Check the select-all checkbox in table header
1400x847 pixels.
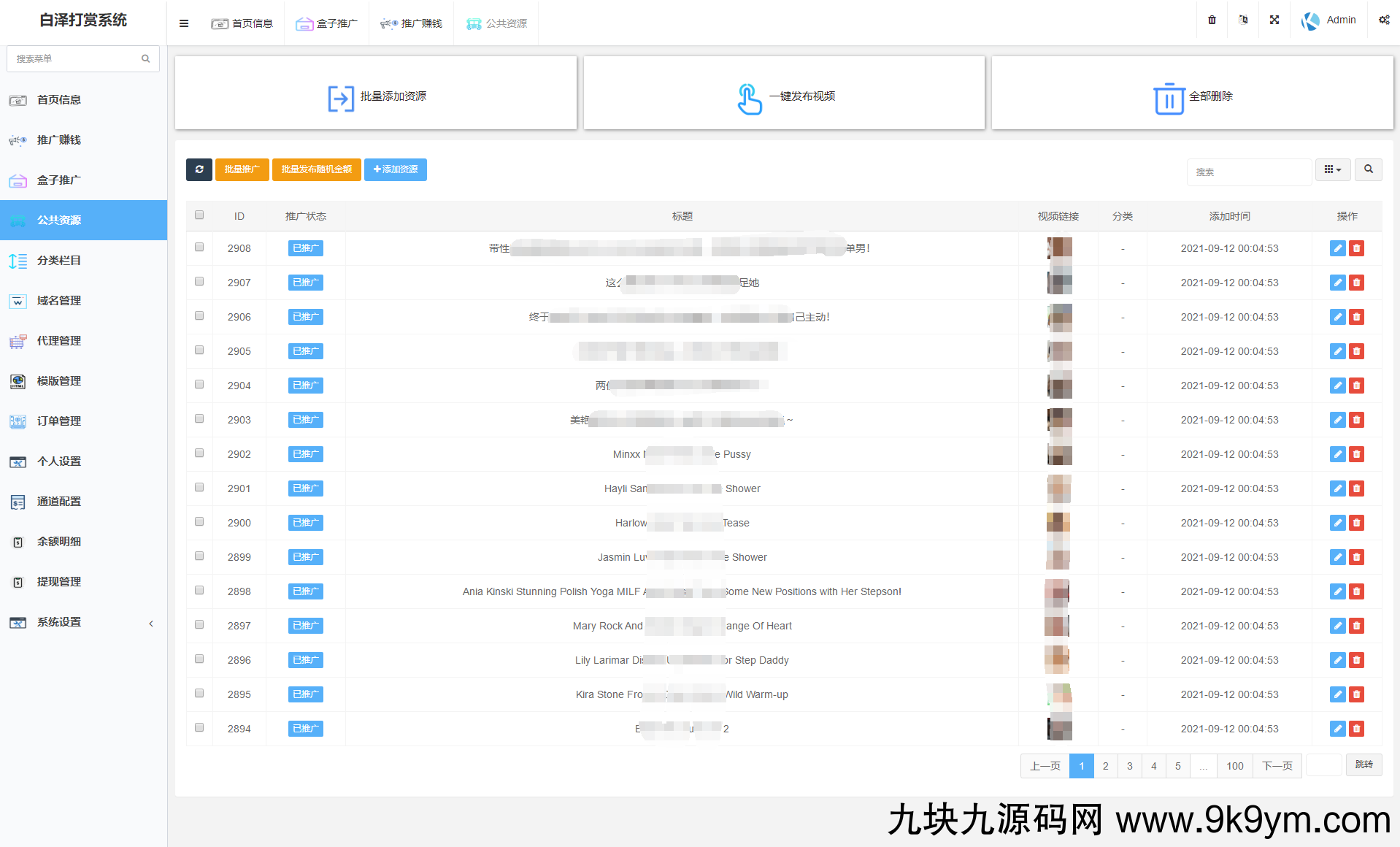click(199, 215)
